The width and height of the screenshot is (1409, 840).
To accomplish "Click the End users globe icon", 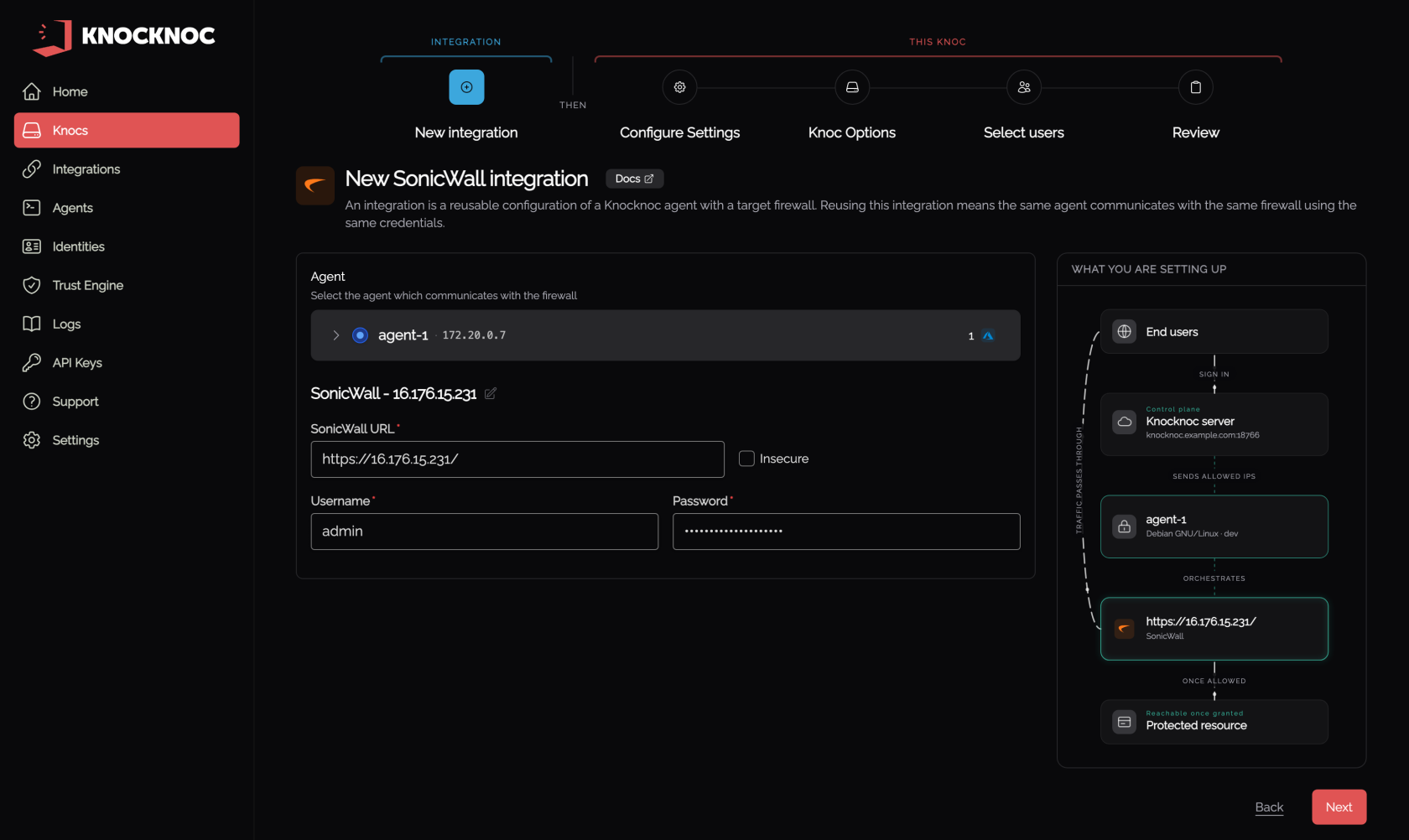I will pos(1125,331).
